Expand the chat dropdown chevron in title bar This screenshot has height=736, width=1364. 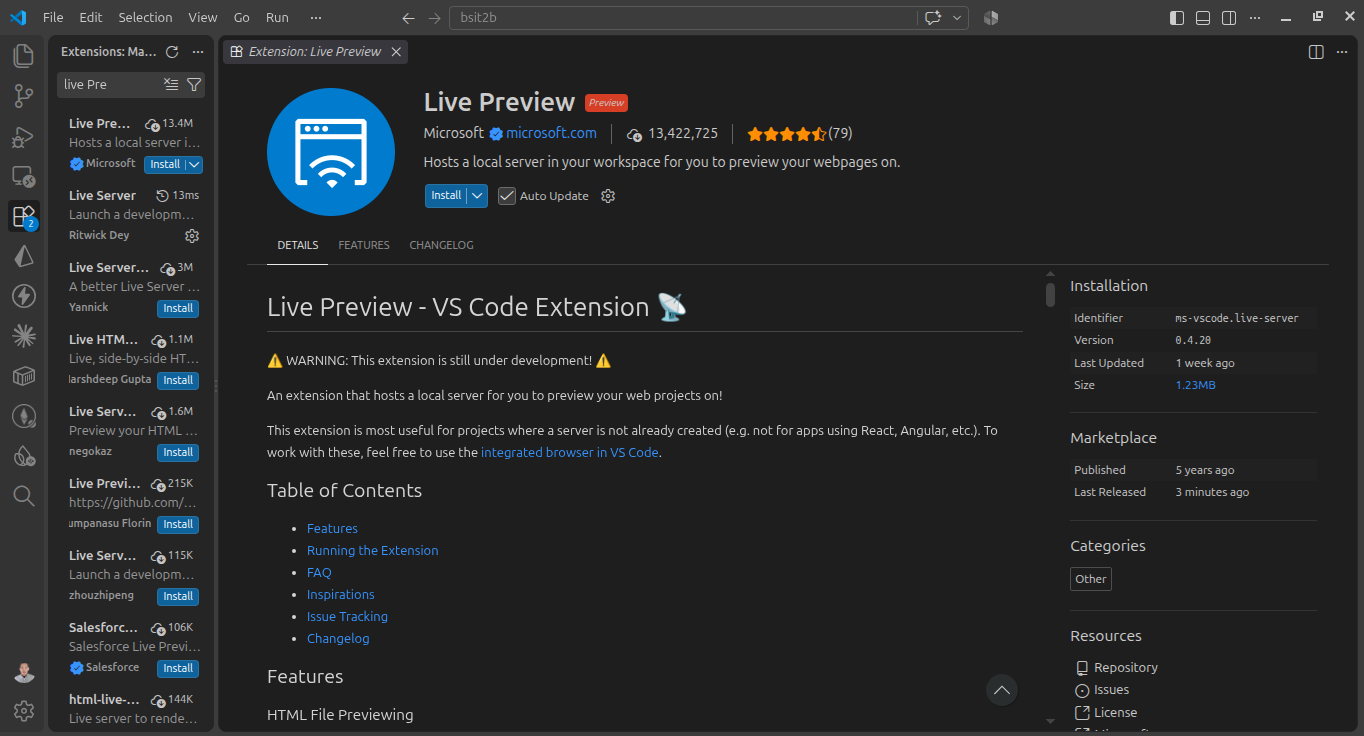pyautogui.click(x=958, y=18)
